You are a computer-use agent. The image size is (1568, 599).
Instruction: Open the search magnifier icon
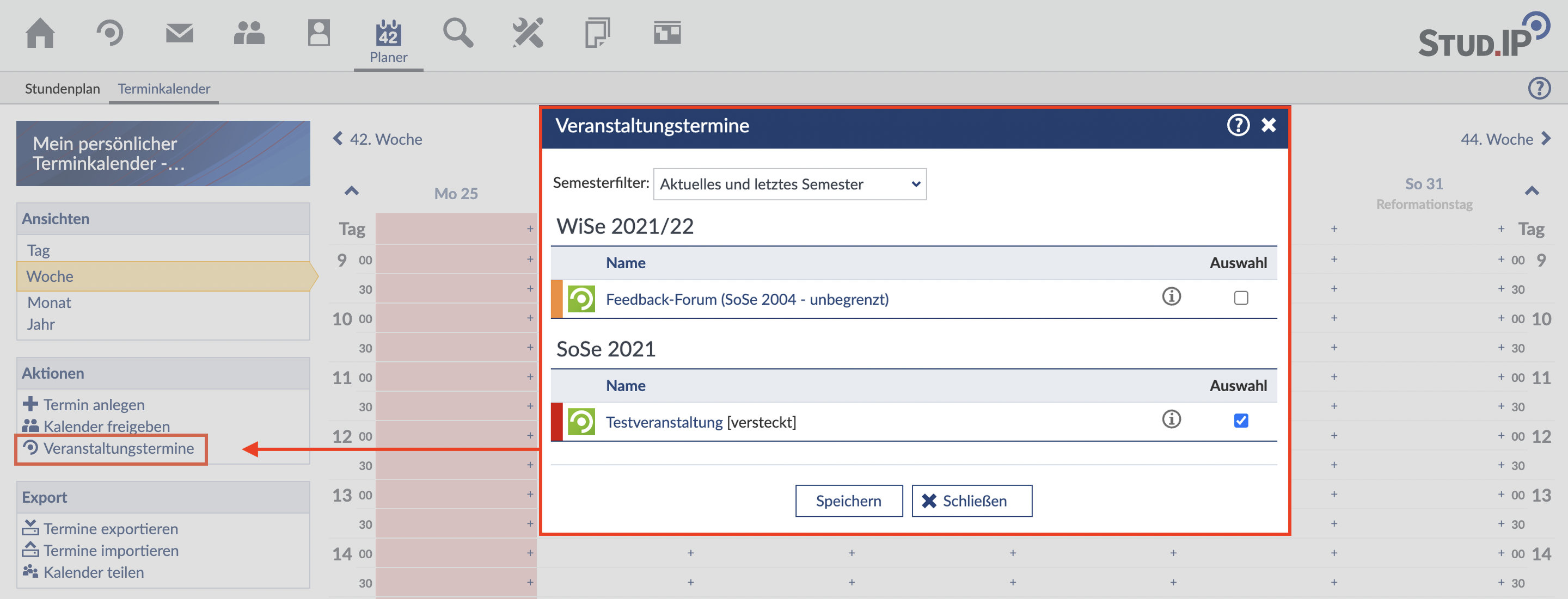458,33
